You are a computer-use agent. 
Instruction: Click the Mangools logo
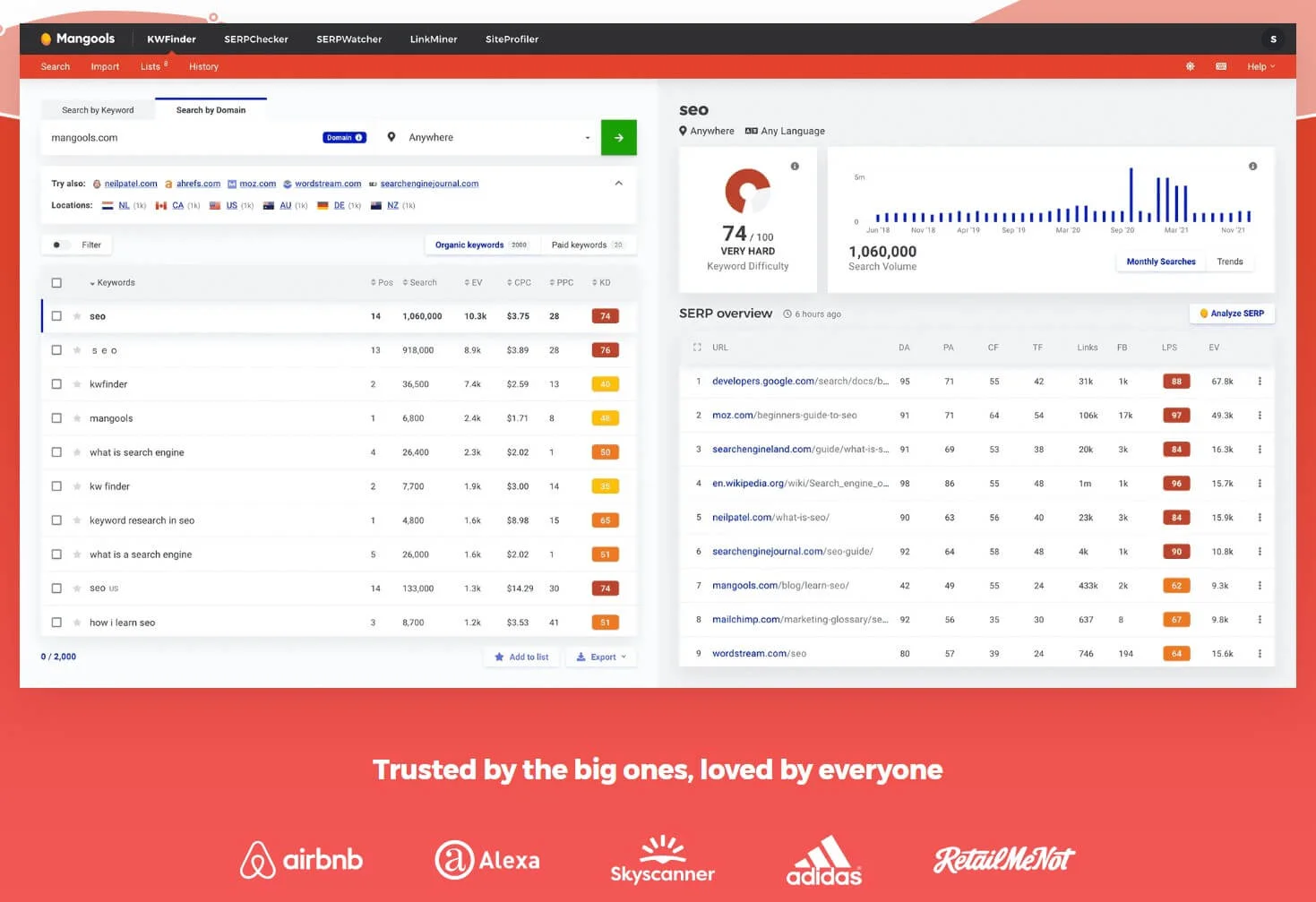click(78, 39)
